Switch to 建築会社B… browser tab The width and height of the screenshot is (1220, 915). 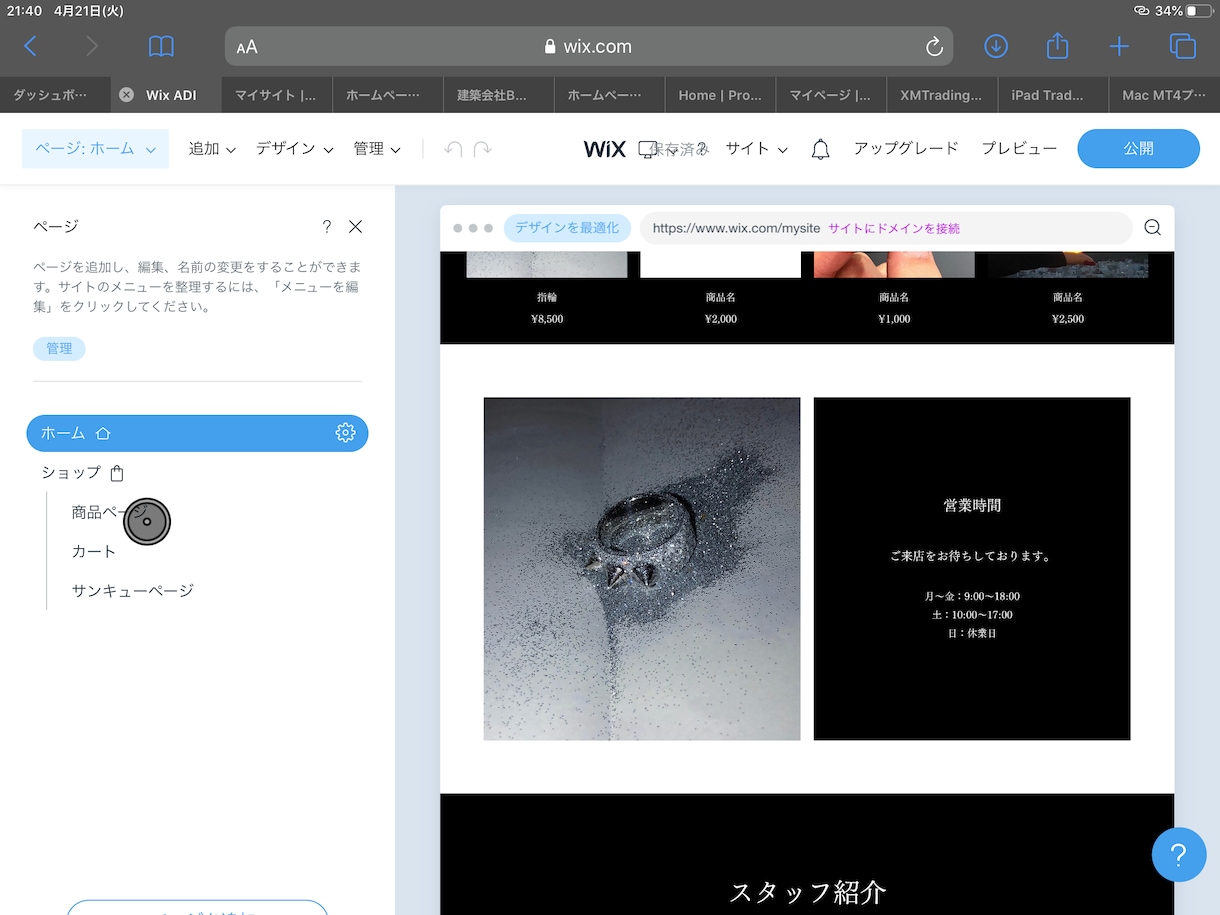coord(499,95)
